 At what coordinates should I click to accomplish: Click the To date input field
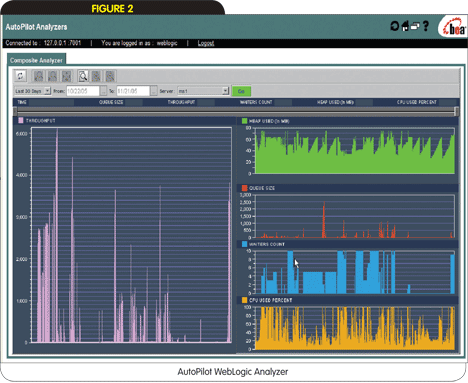[133, 91]
